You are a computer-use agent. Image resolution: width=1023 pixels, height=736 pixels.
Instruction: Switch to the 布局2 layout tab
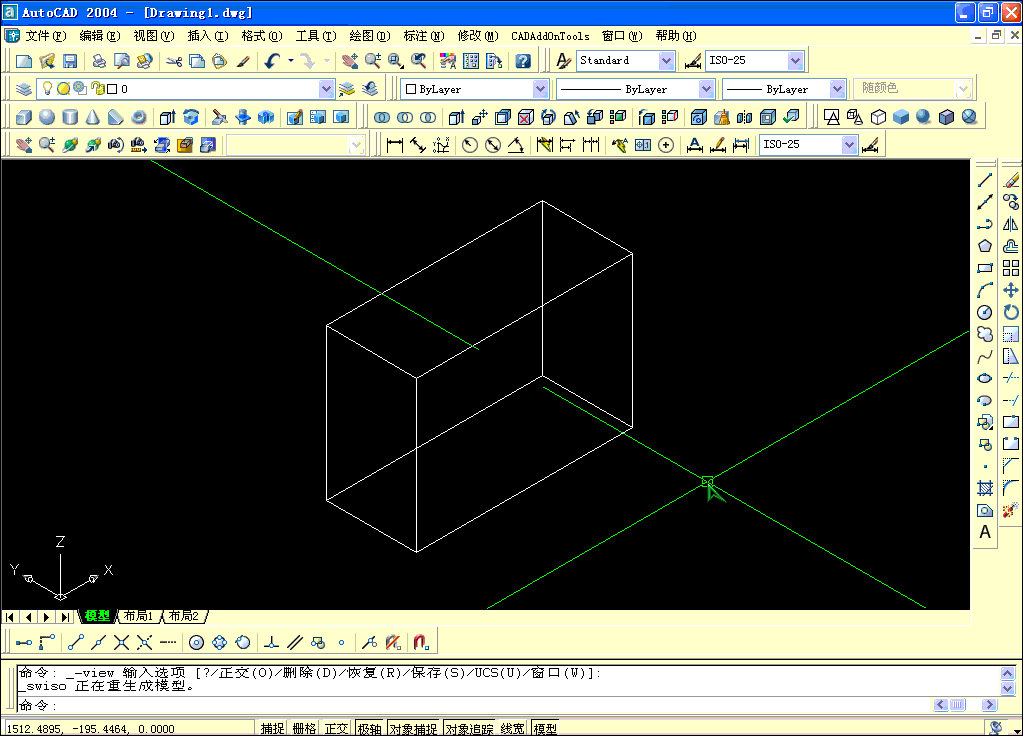[x=184, y=616]
